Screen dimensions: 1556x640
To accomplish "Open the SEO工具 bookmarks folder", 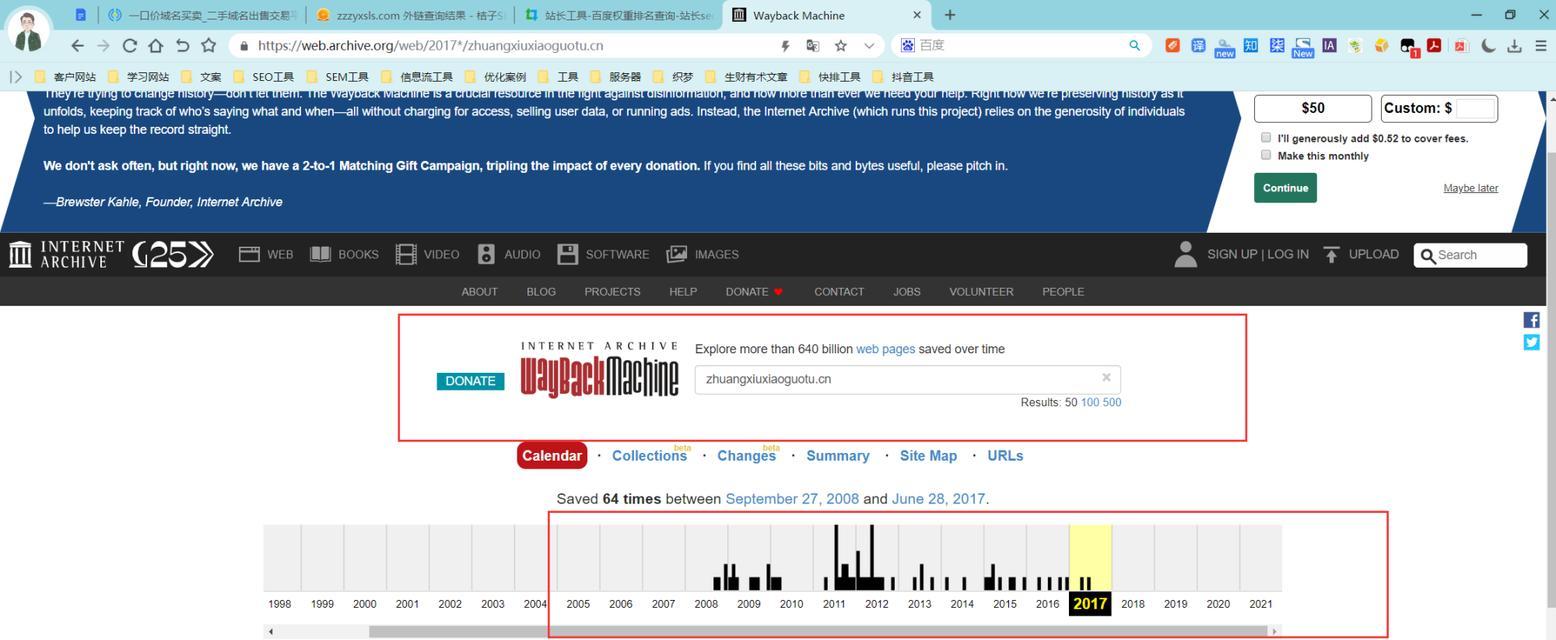I will 264,76.
